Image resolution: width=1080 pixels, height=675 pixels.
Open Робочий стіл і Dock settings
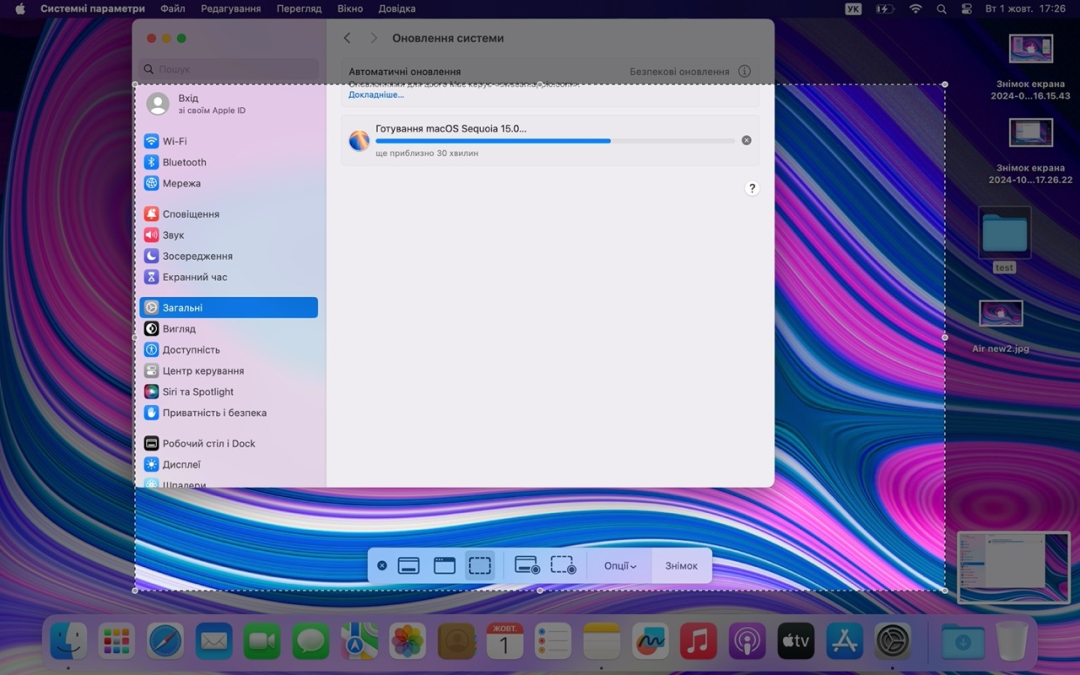(x=229, y=444)
